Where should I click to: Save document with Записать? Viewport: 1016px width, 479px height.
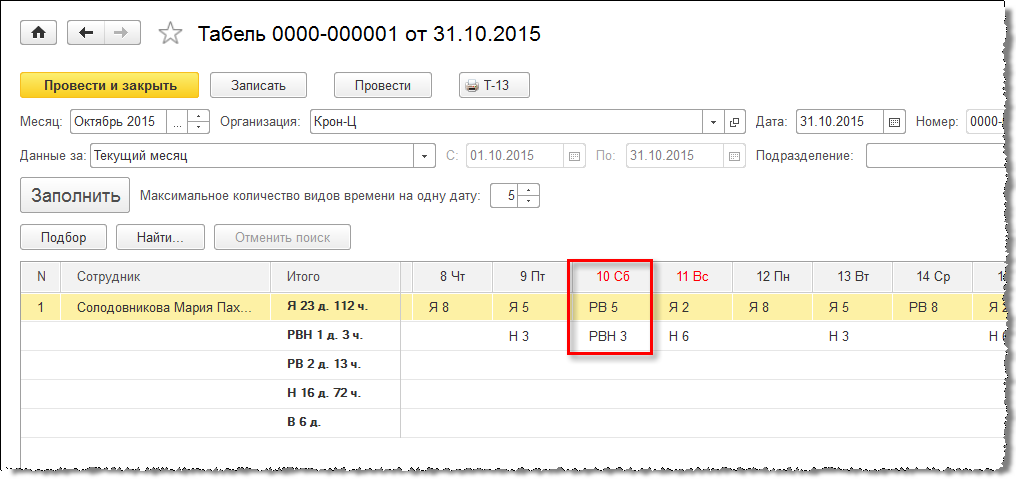pyautogui.click(x=259, y=86)
